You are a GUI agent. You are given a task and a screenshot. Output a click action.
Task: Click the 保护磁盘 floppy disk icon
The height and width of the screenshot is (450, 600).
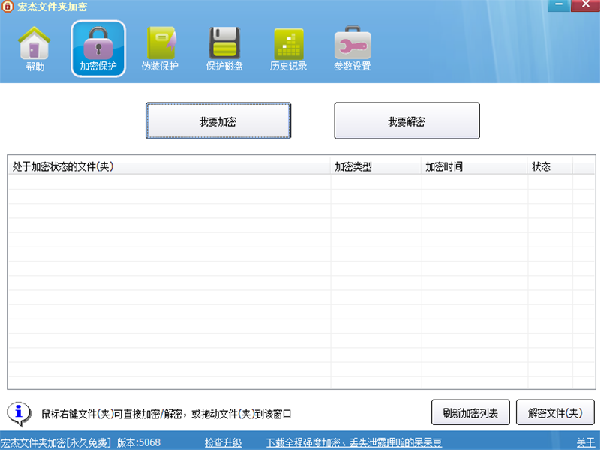[x=225, y=47]
